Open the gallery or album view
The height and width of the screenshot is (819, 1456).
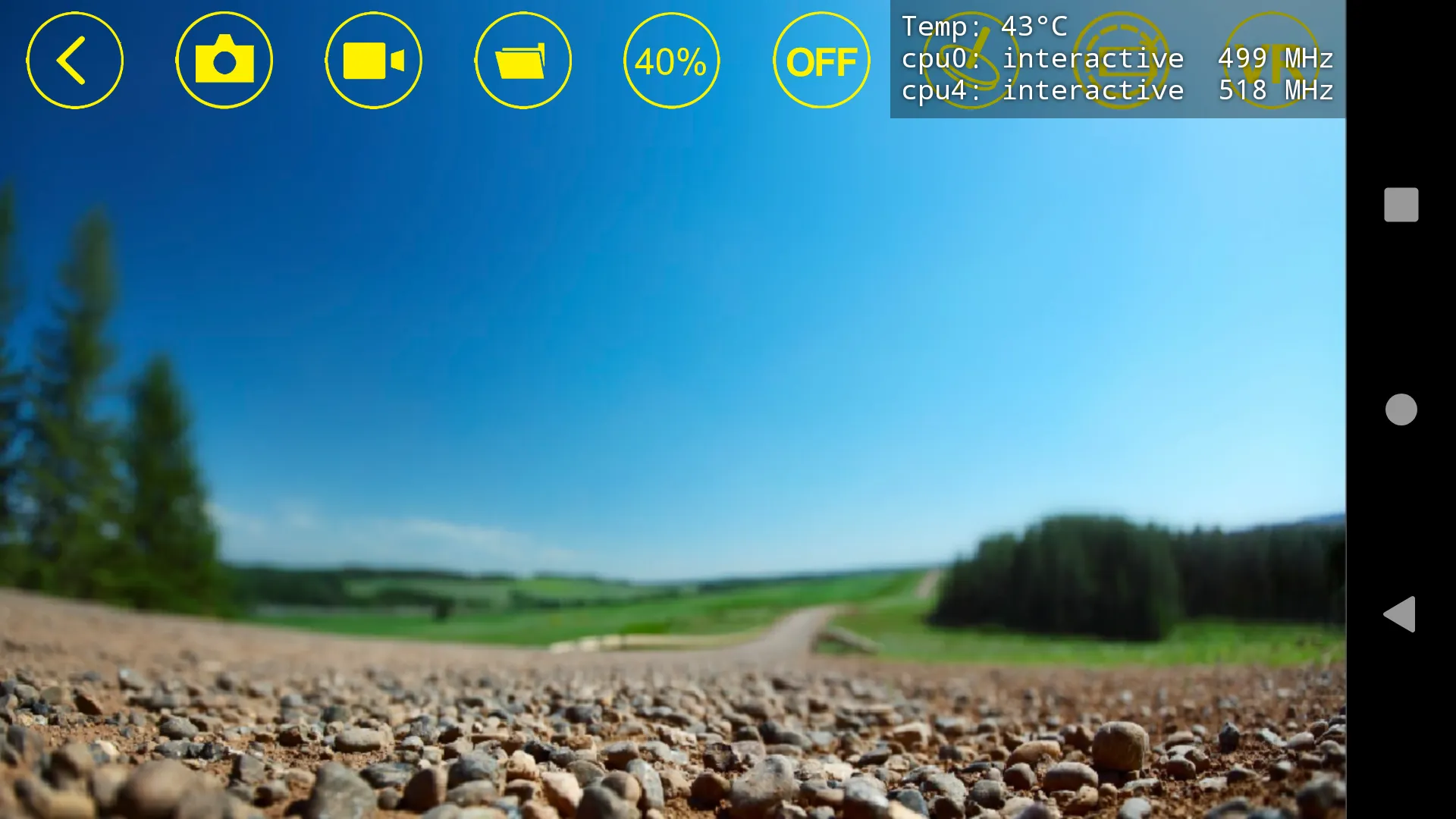click(523, 61)
